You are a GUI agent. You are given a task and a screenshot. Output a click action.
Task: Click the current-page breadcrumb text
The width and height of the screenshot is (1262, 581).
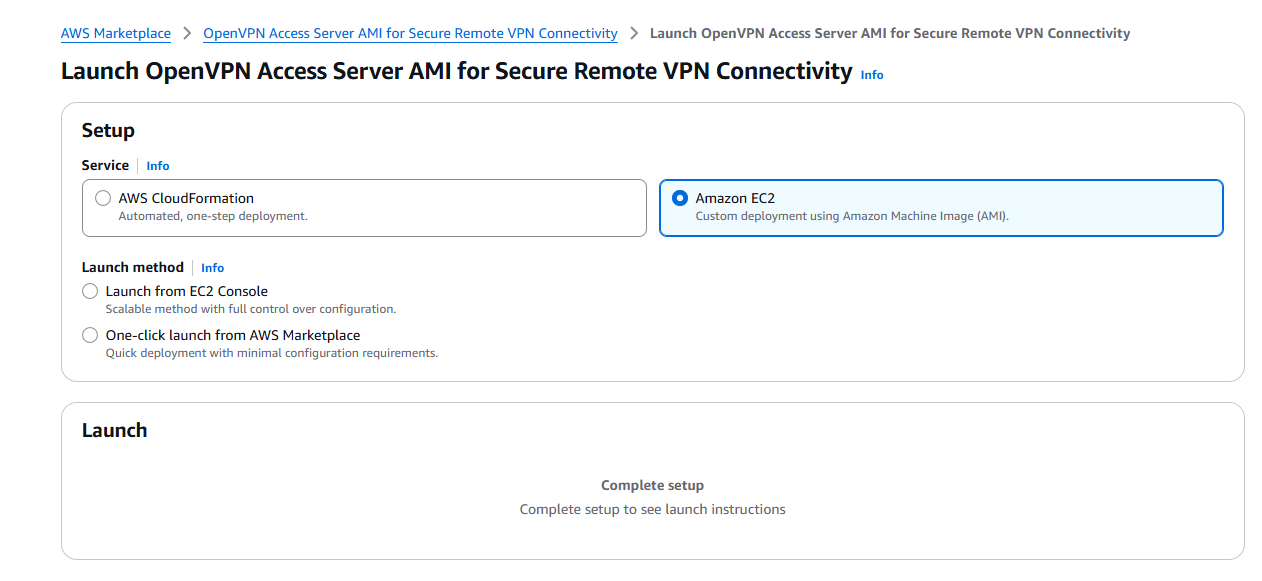[x=890, y=33]
